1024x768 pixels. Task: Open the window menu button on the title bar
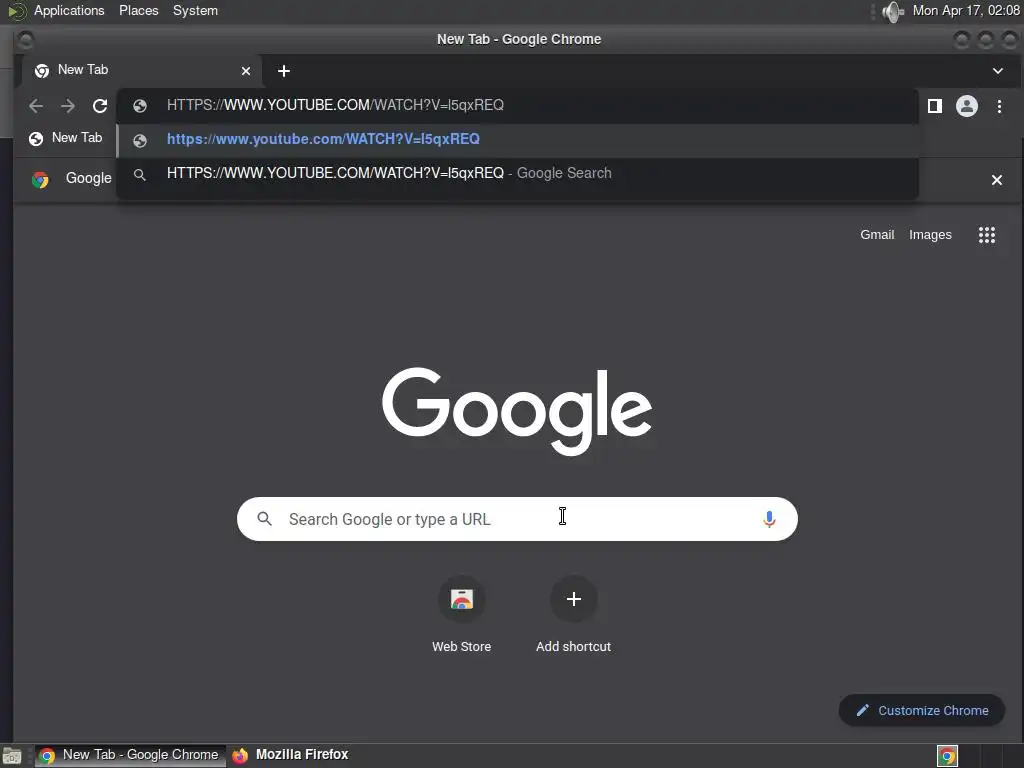(x=25, y=40)
